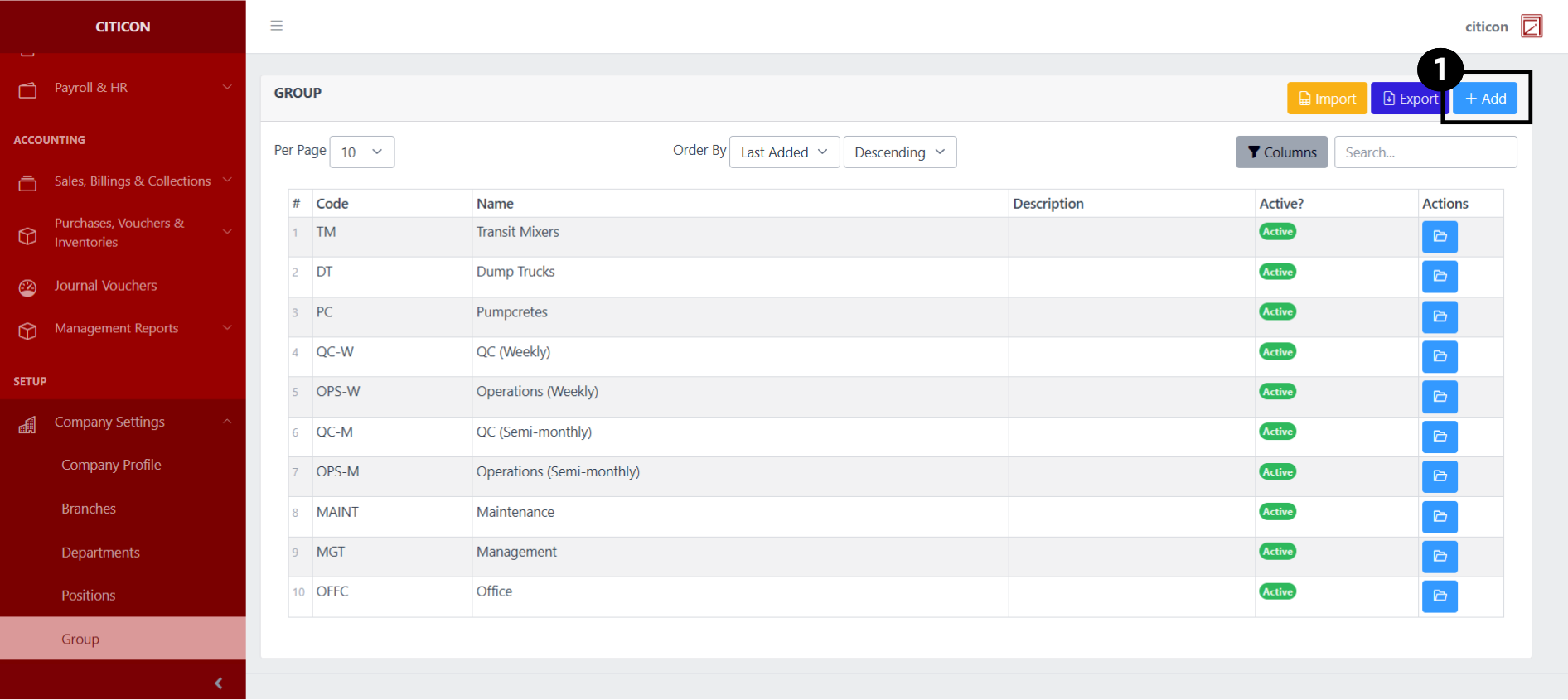This screenshot has width=1568, height=700.
Task: Open Company Profile page
Action: click(111, 466)
